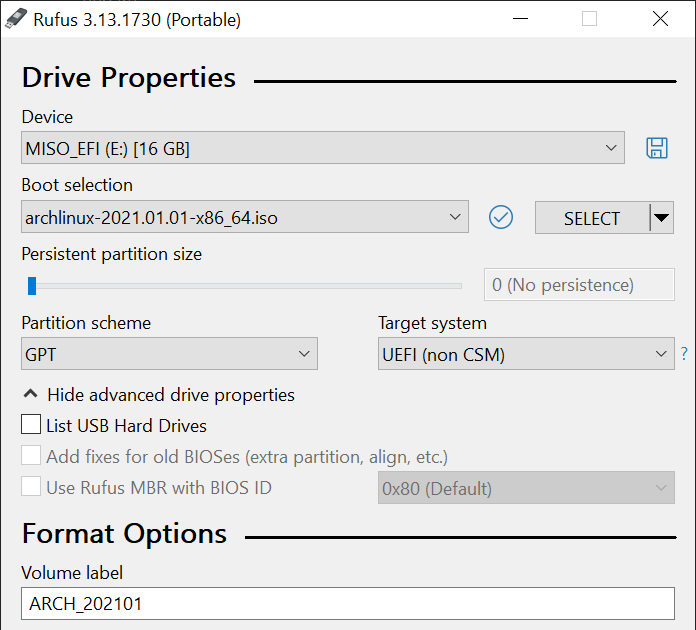Click the persistence size field showing 0

(579, 285)
